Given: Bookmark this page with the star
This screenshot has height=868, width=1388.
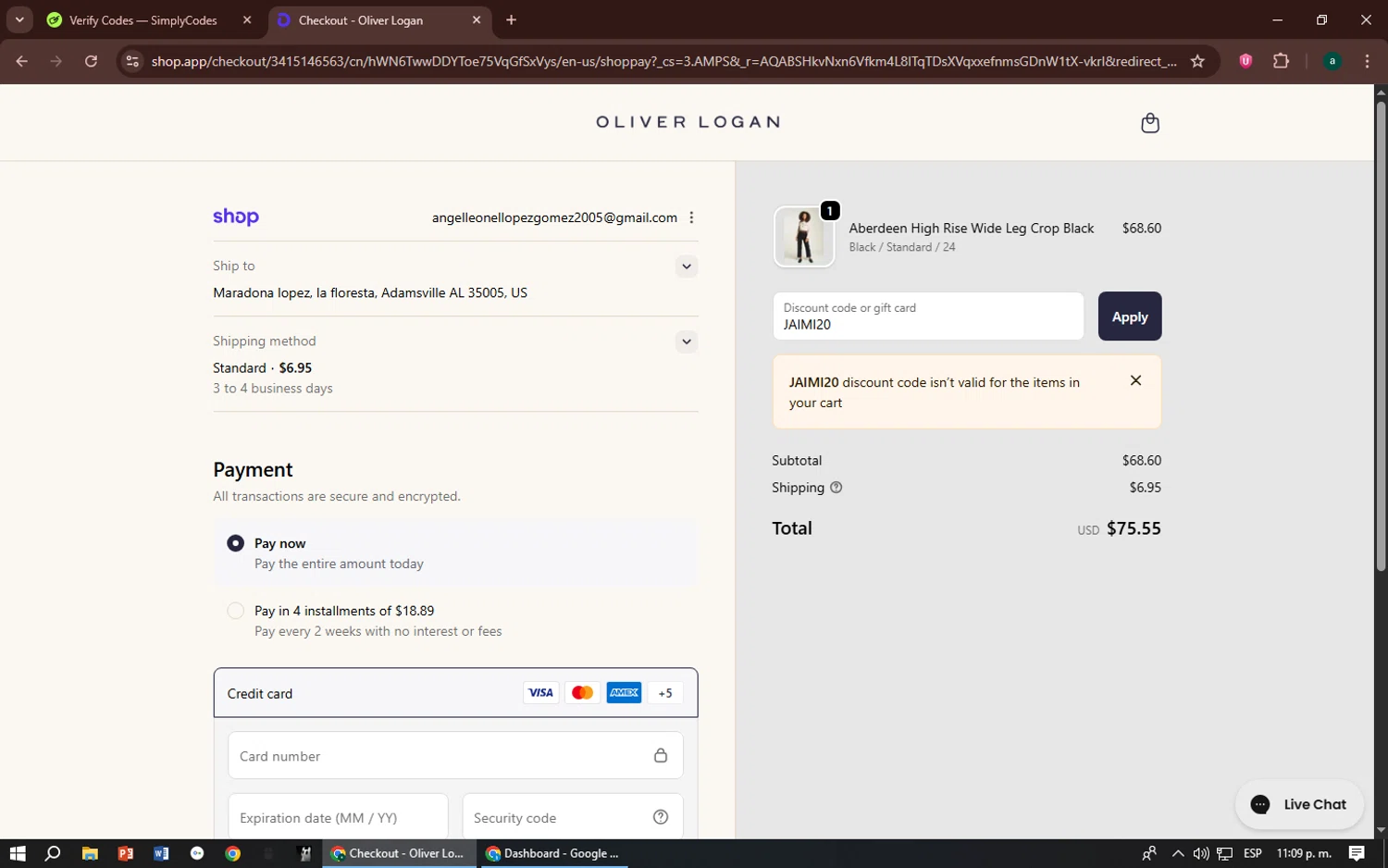Looking at the screenshot, I should [1197, 61].
